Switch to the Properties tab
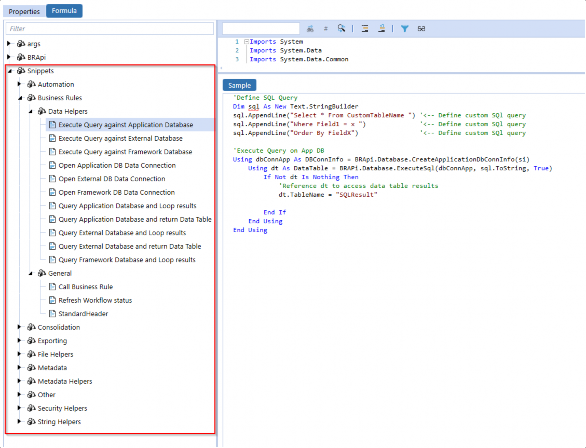The width and height of the screenshot is (586, 448). click(24, 11)
